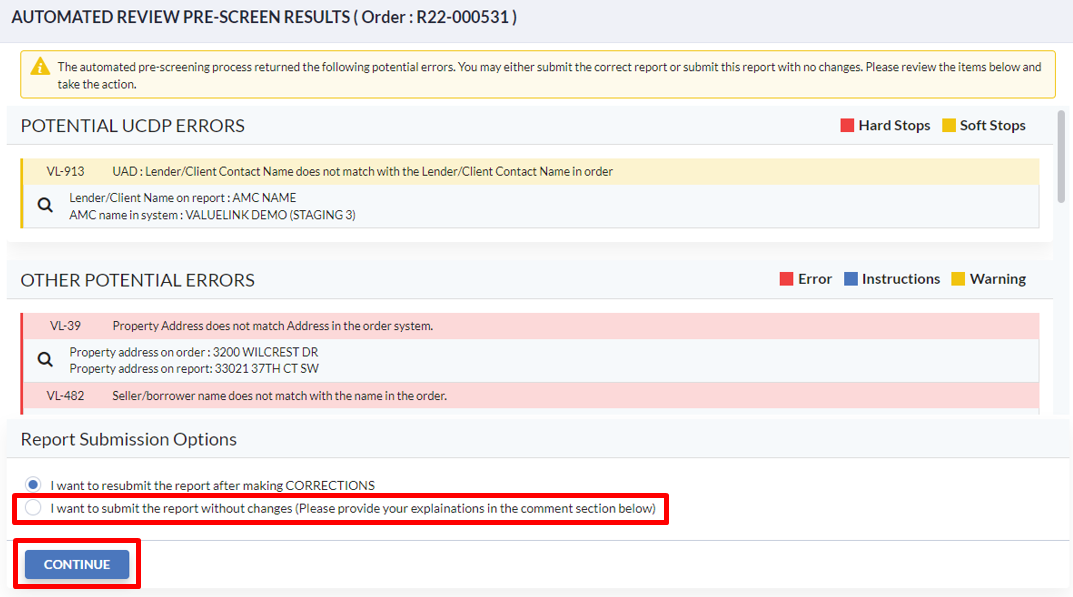Image resolution: width=1073 pixels, height=597 pixels.
Task: Click the Automated Review Pre-Screen Results title
Action: tap(264, 17)
